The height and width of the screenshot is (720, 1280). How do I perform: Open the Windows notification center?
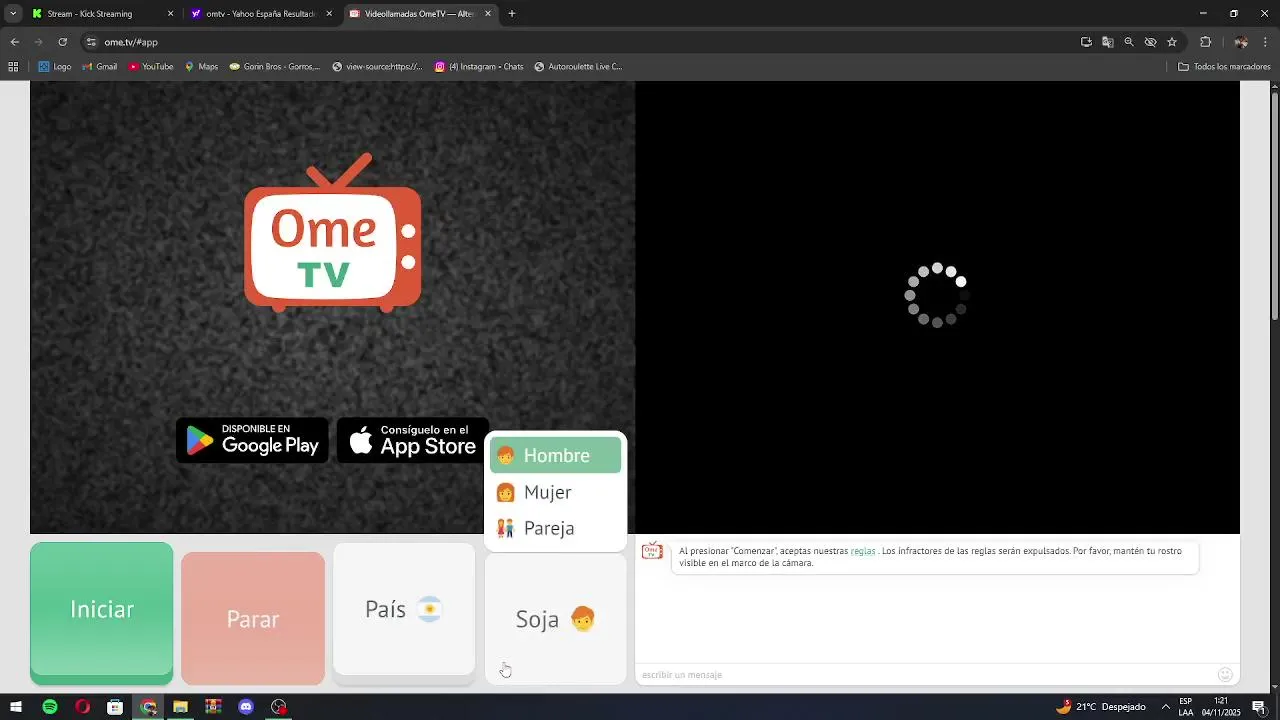coord(1259,707)
